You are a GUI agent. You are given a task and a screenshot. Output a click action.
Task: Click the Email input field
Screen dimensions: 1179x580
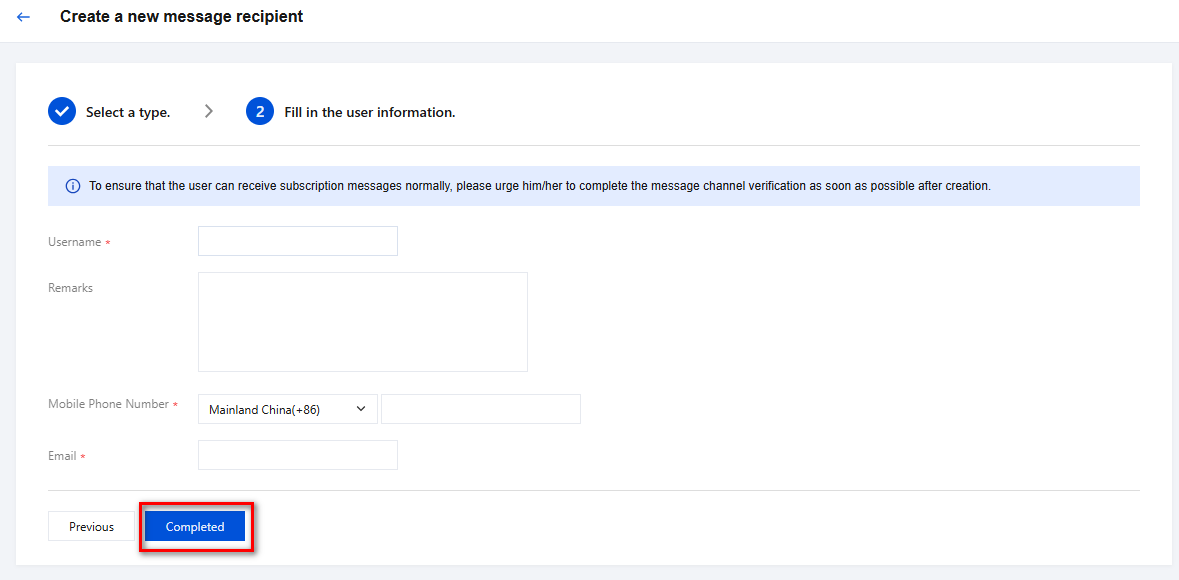pos(298,455)
